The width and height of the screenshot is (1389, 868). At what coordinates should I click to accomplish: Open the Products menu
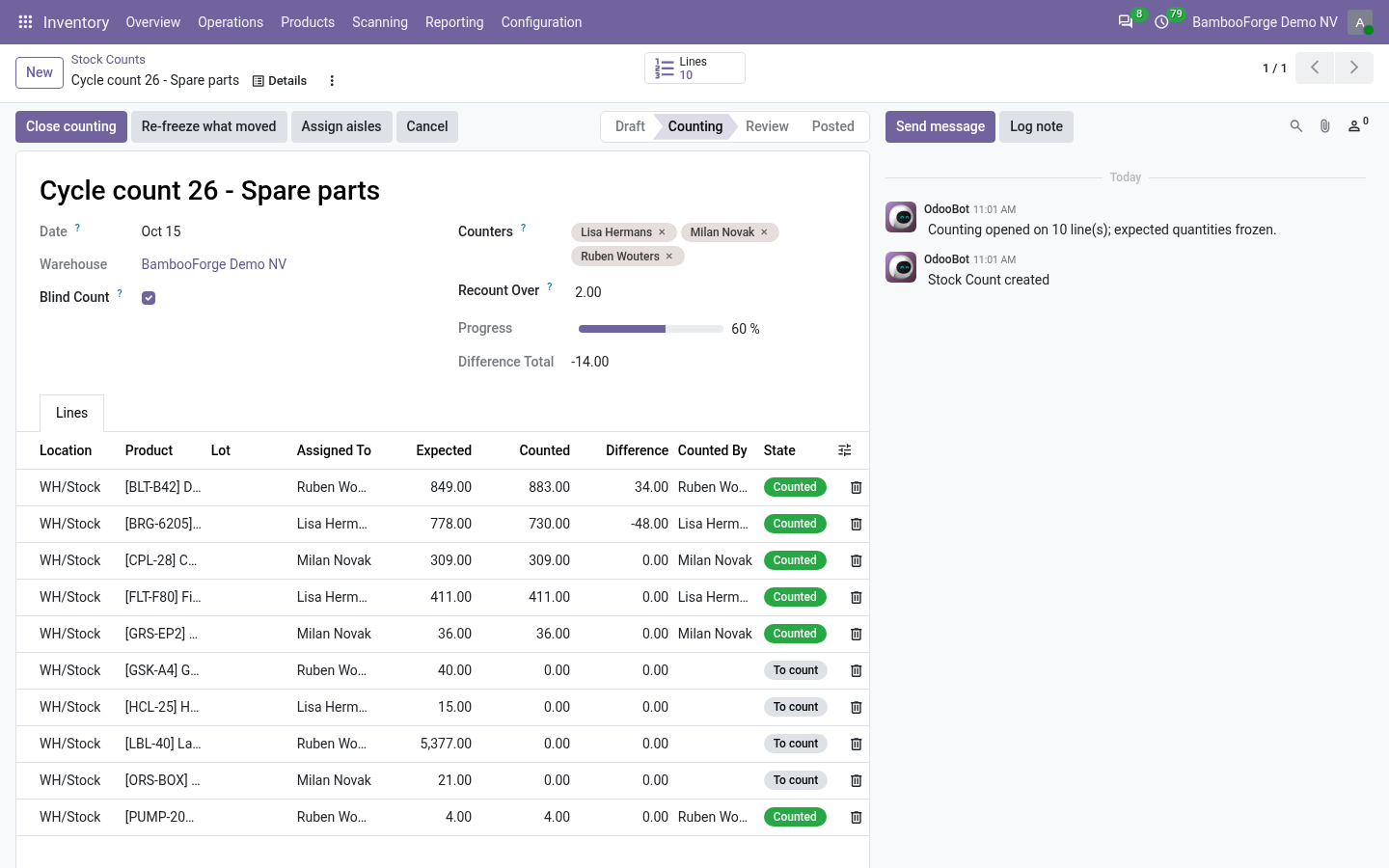(x=308, y=22)
